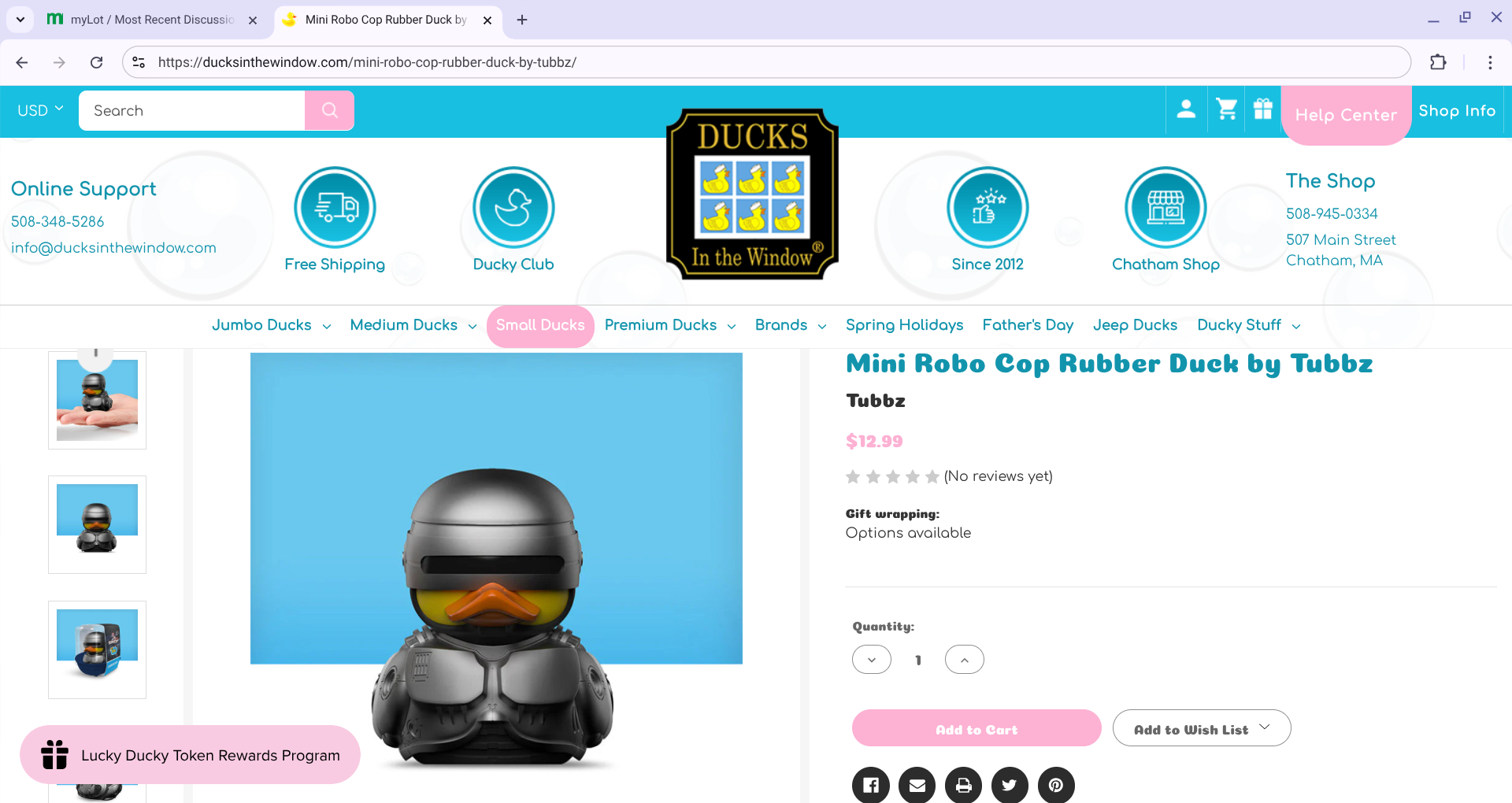Image resolution: width=1512 pixels, height=803 pixels.
Task: Click the Chatham Shop storefront icon
Action: pyautogui.click(x=1165, y=208)
